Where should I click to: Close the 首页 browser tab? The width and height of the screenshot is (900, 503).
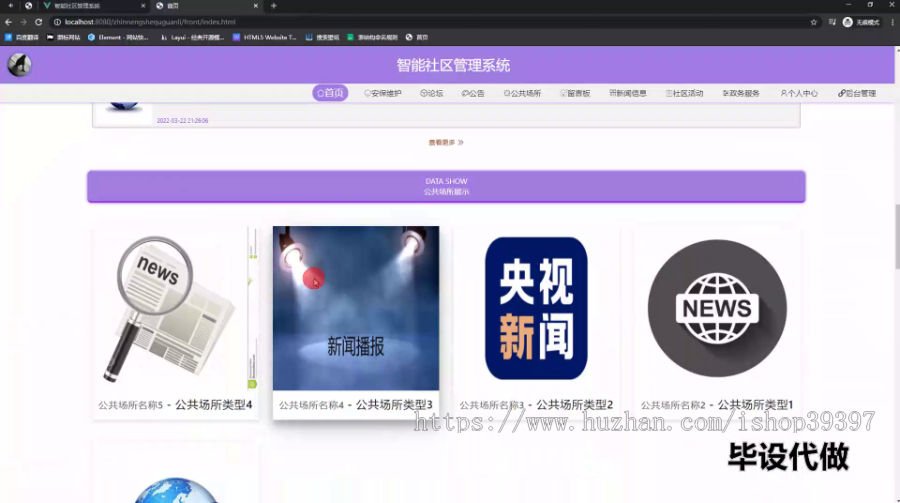(255, 6)
